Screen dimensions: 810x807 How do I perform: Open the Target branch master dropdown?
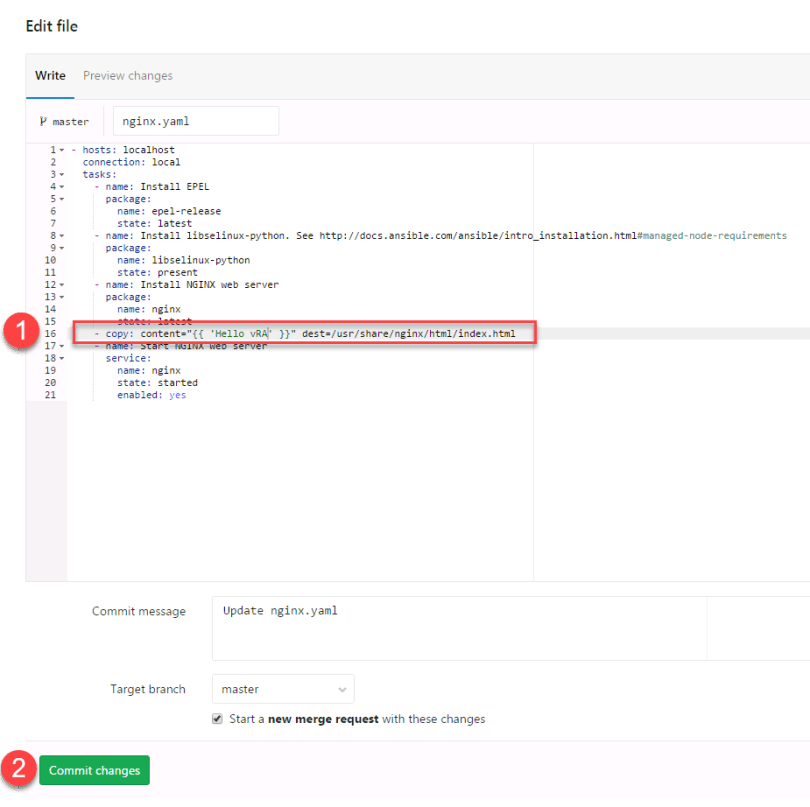pyautogui.click(x=283, y=690)
